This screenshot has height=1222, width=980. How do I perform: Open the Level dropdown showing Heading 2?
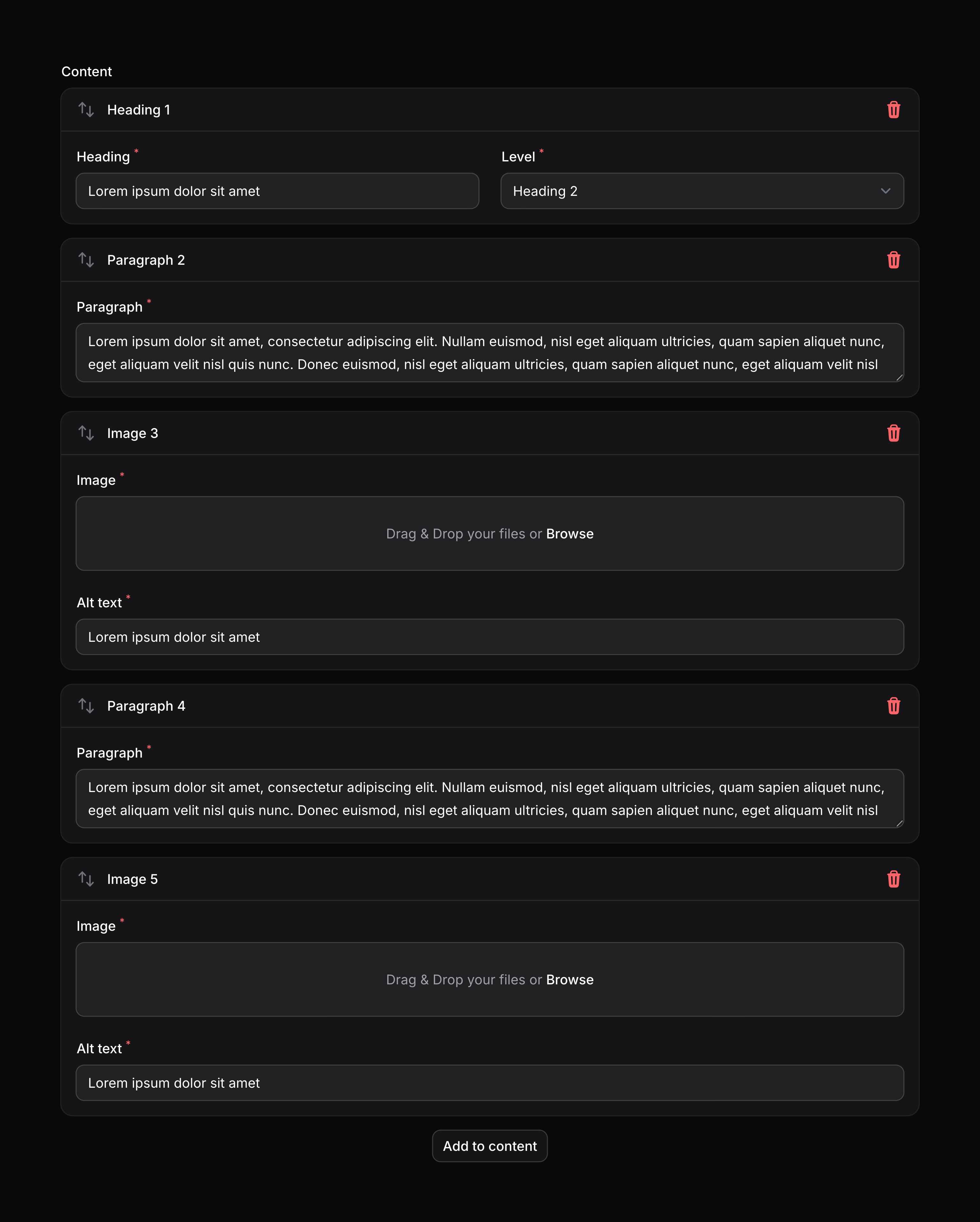coord(702,191)
